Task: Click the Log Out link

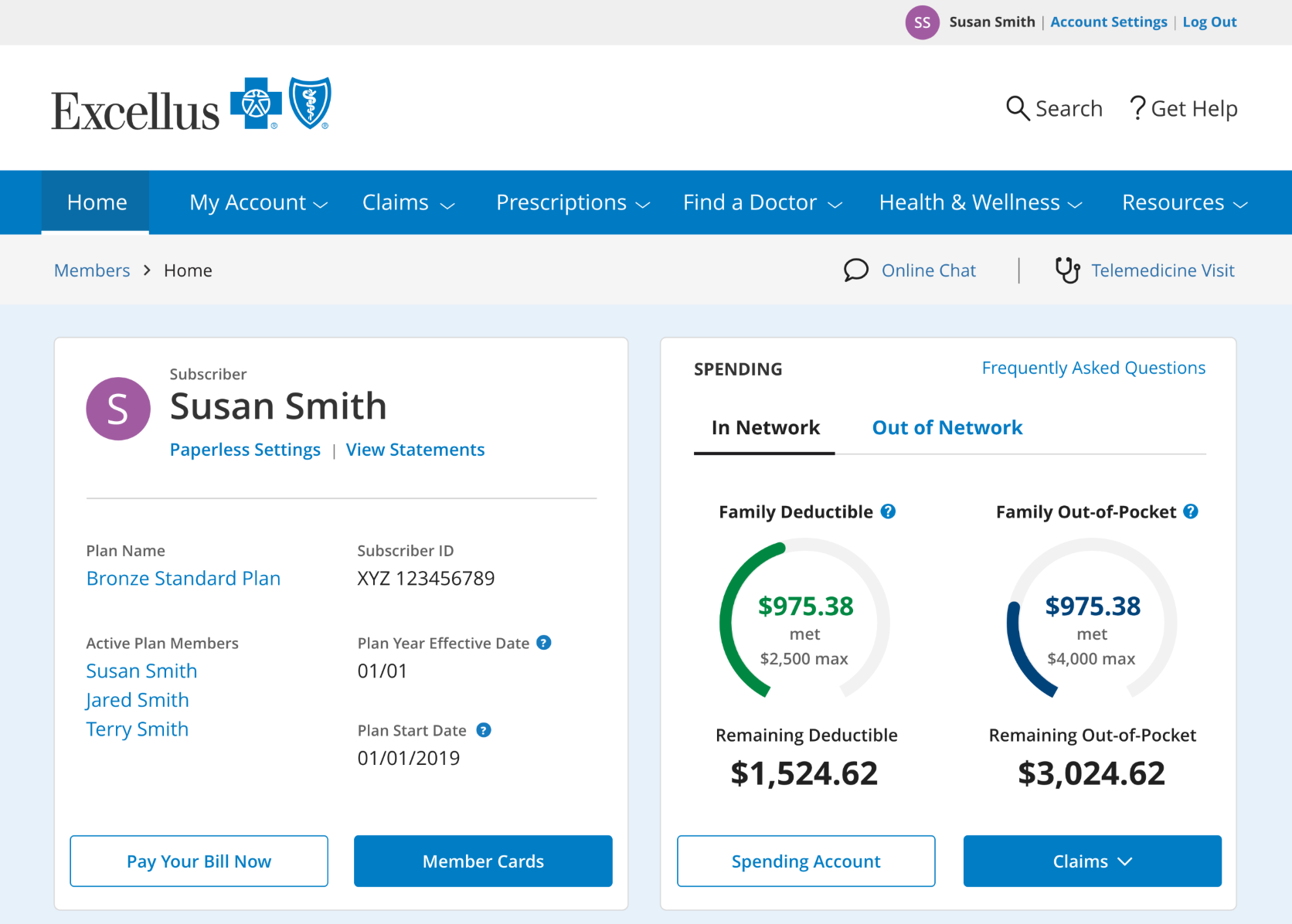Action: pos(1209,22)
